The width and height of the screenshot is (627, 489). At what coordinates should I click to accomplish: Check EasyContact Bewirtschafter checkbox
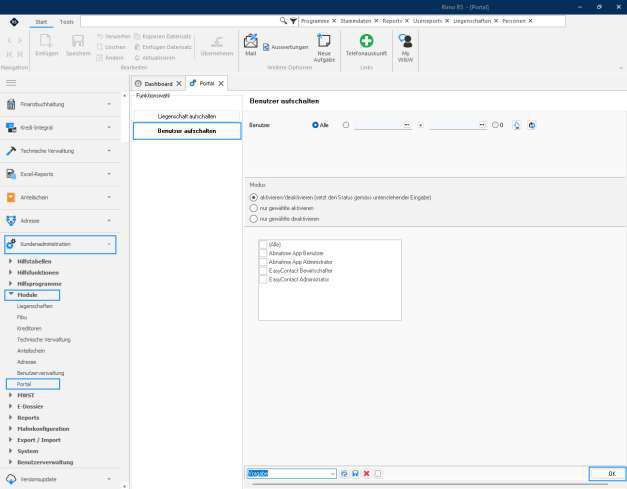click(x=263, y=271)
